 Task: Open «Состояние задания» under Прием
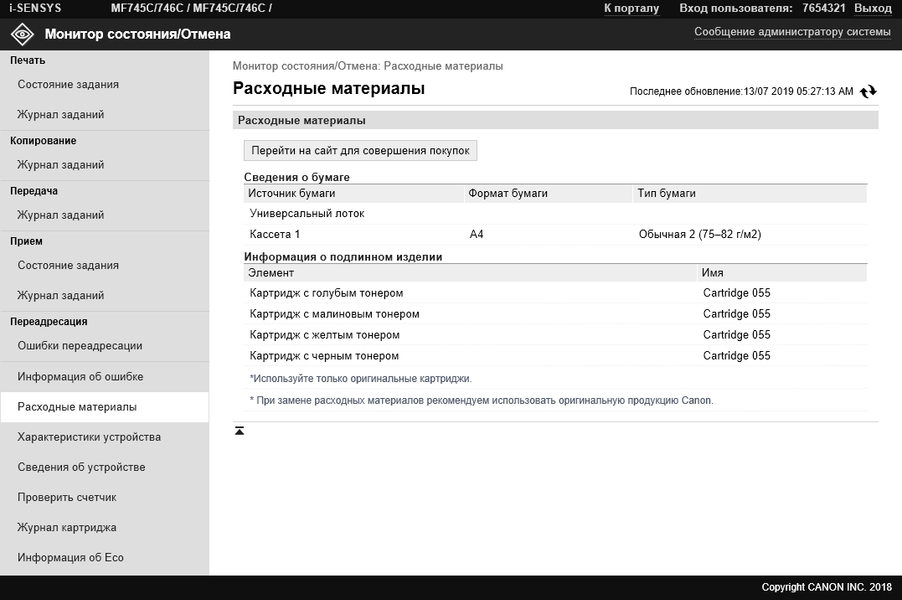point(68,266)
